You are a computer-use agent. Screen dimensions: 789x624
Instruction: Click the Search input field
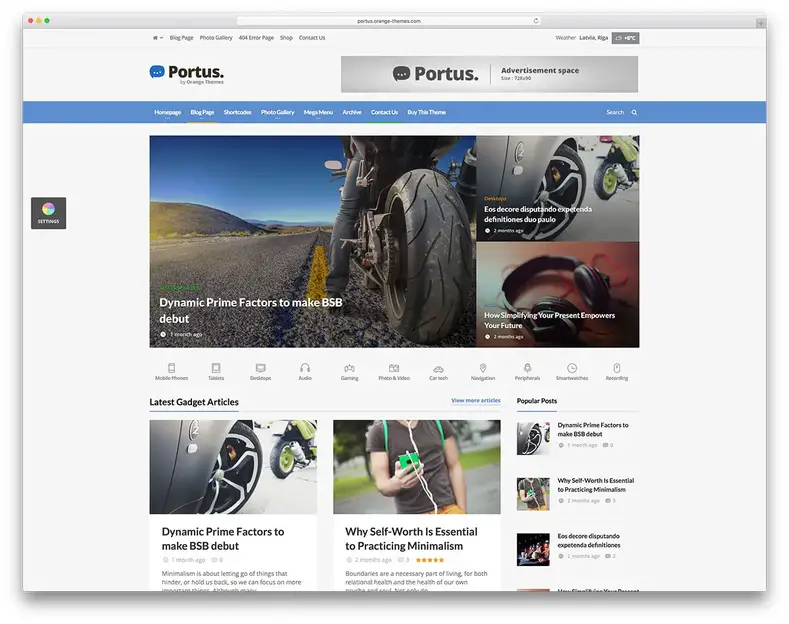tap(615, 112)
